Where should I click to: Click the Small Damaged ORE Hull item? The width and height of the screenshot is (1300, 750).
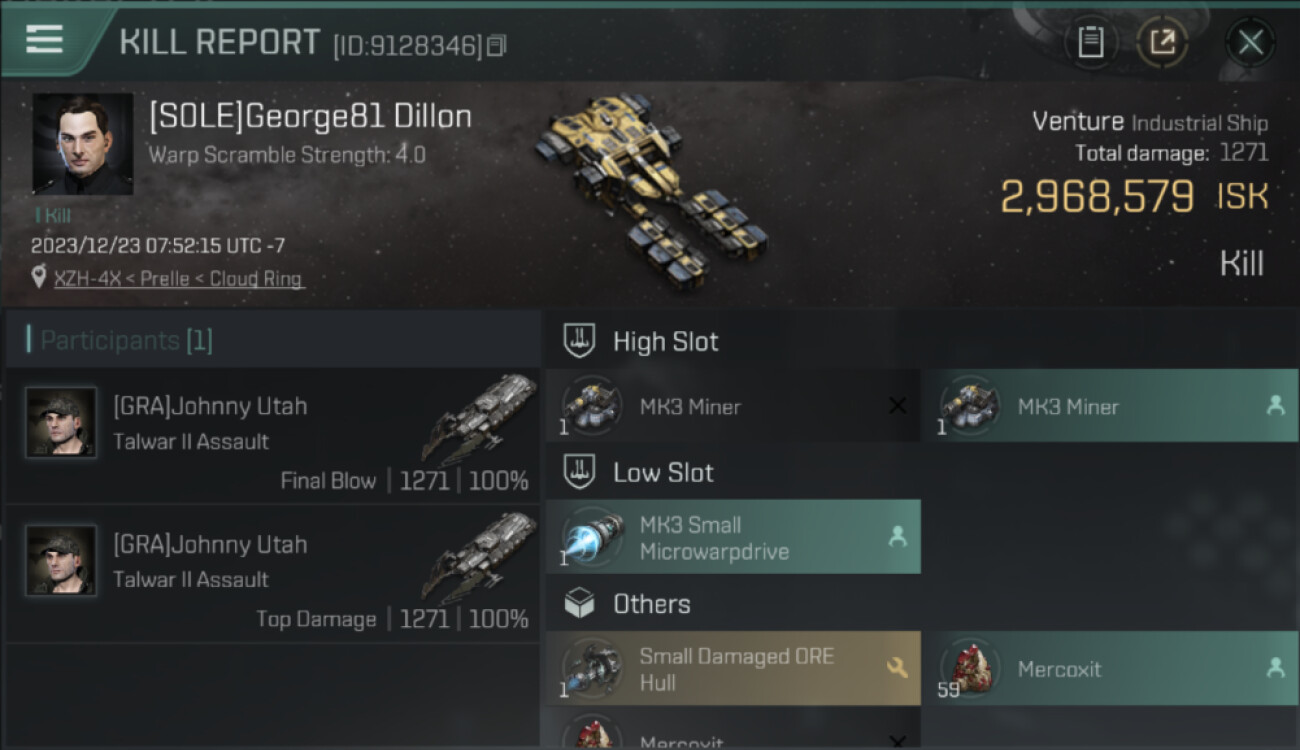[733, 669]
